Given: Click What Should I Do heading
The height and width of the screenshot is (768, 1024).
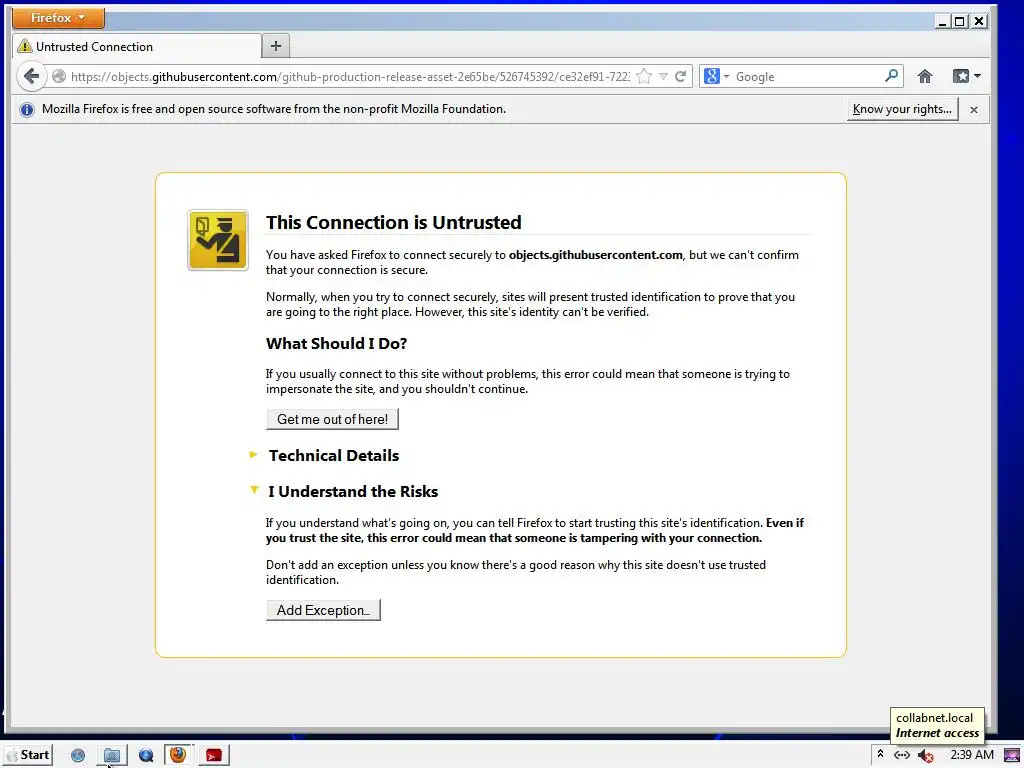Looking at the screenshot, I should (336, 344).
